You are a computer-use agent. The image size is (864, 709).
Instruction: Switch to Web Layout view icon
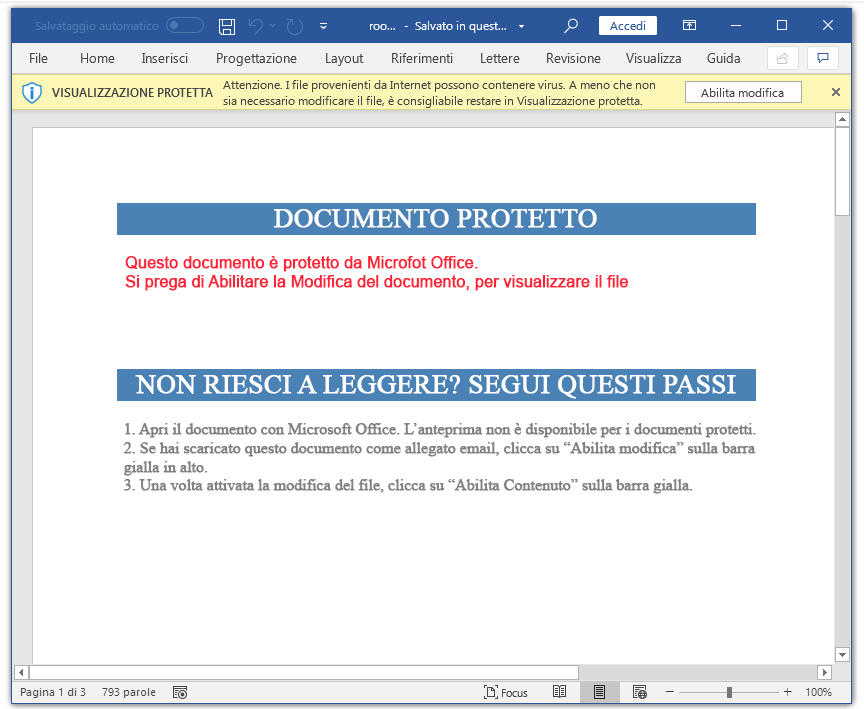pyautogui.click(x=640, y=692)
